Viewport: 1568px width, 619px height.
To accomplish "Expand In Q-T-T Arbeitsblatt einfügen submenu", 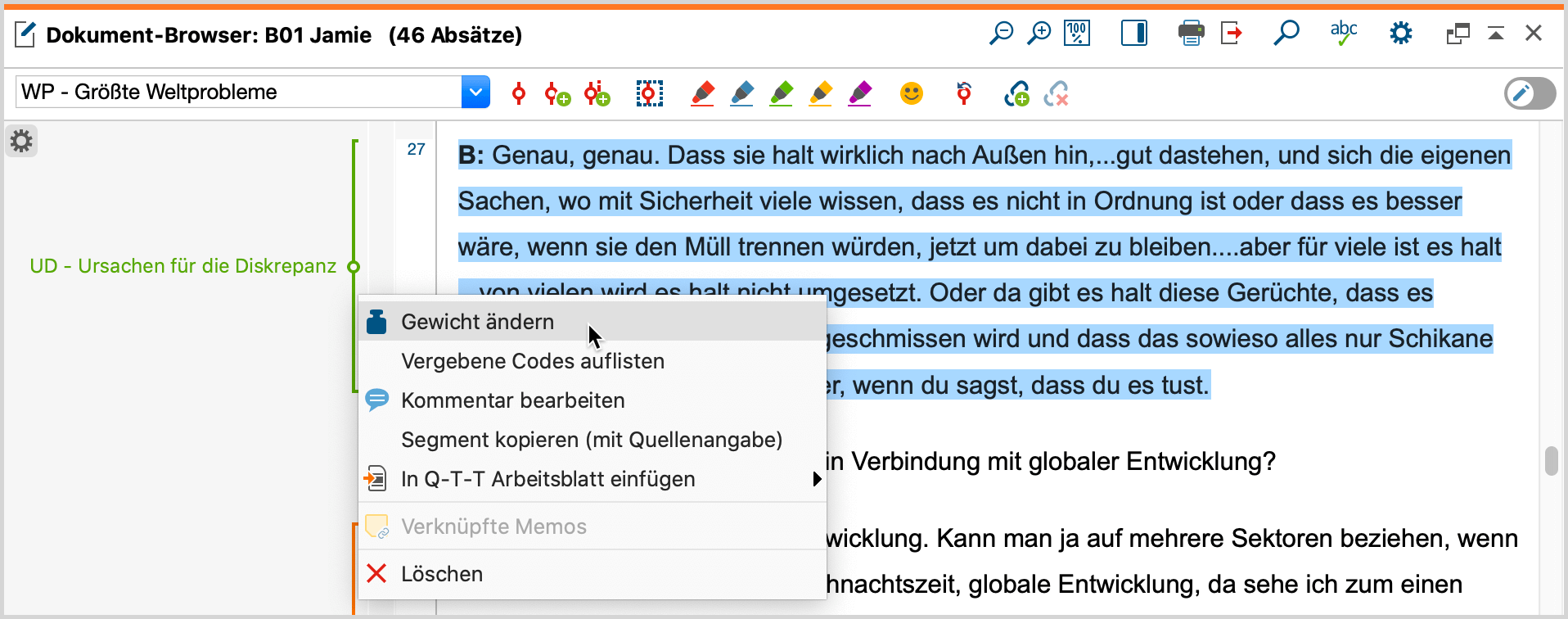I will [592, 479].
